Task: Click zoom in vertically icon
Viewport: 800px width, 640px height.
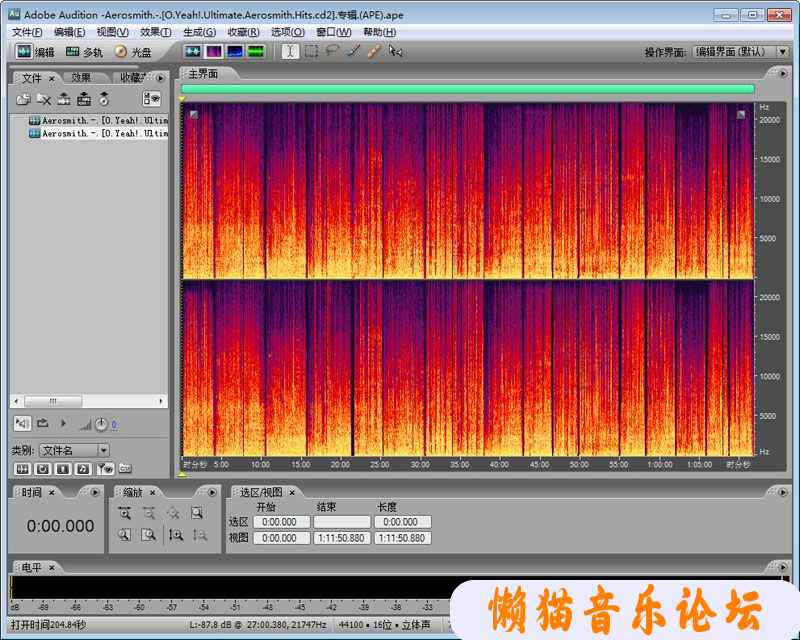Action: (x=176, y=535)
